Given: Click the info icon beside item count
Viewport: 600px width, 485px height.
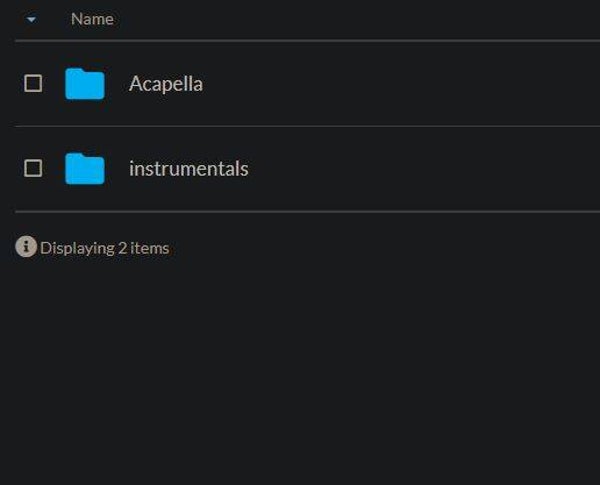Looking at the screenshot, I should pos(26,247).
